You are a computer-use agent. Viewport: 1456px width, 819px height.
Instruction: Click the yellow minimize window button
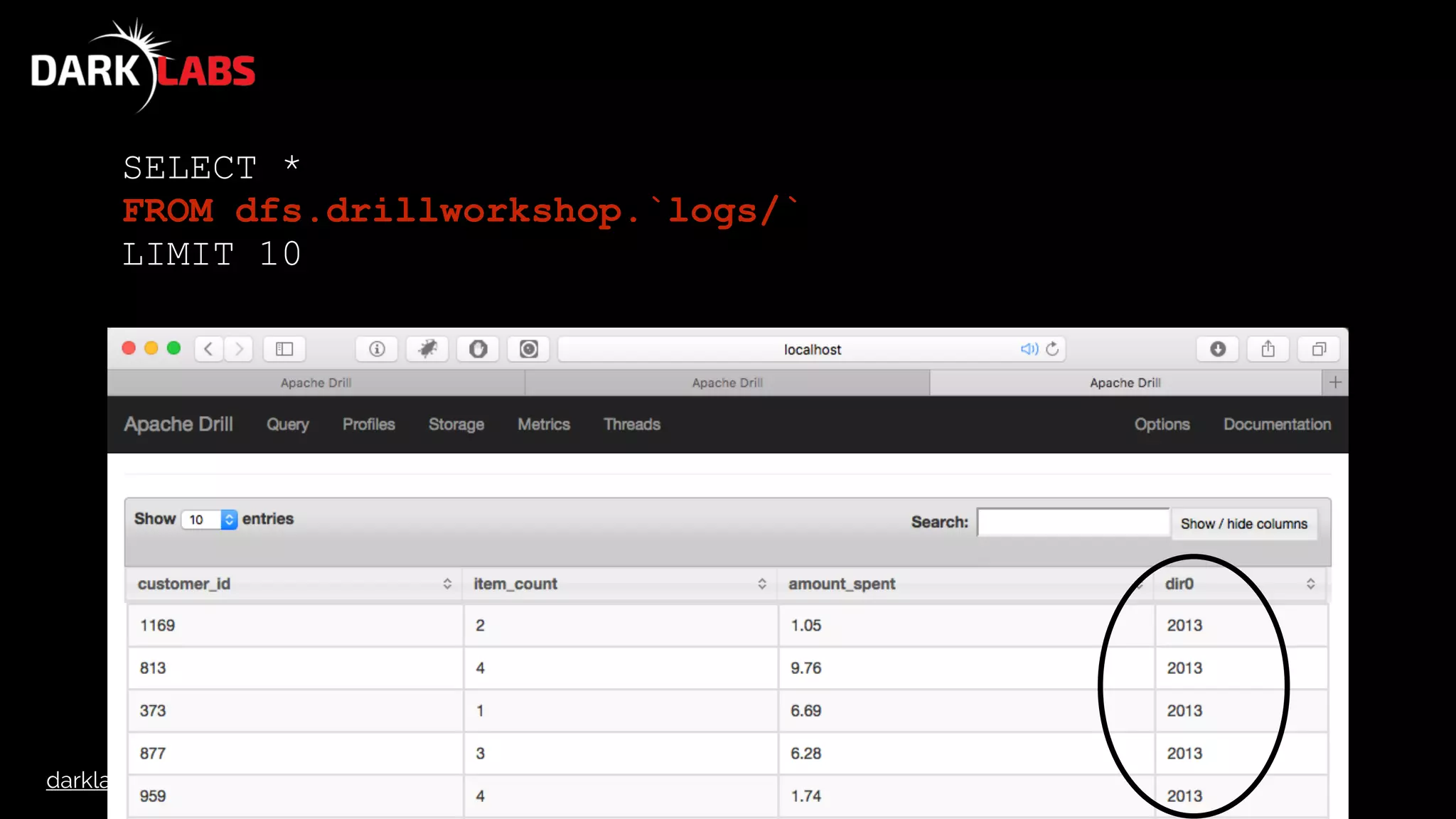point(151,348)
